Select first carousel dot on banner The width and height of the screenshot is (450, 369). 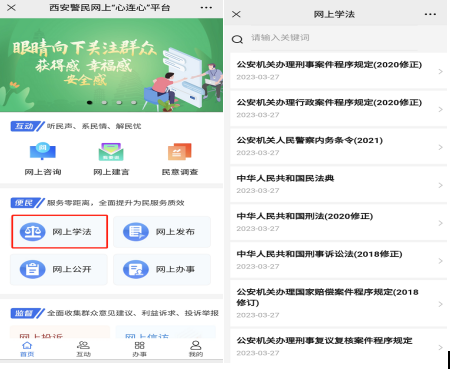pos(89,102)
